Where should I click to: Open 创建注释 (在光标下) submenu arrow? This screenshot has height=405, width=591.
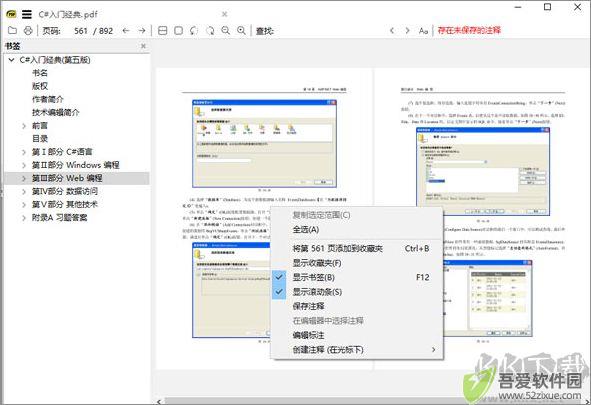pos(433,350)
